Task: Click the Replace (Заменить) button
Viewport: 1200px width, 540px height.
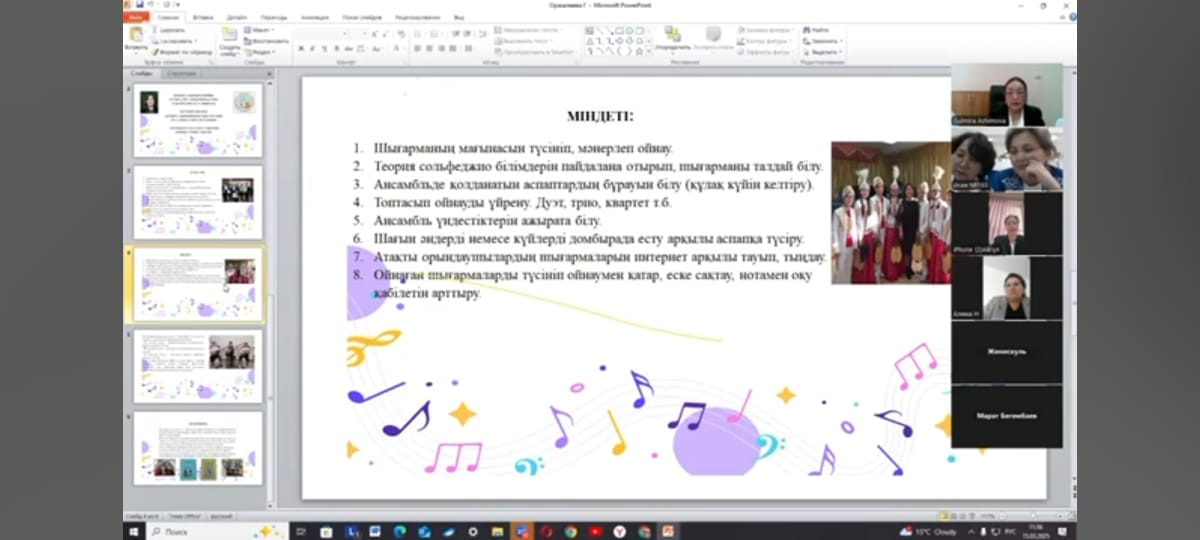Action: tap(825, 41)
